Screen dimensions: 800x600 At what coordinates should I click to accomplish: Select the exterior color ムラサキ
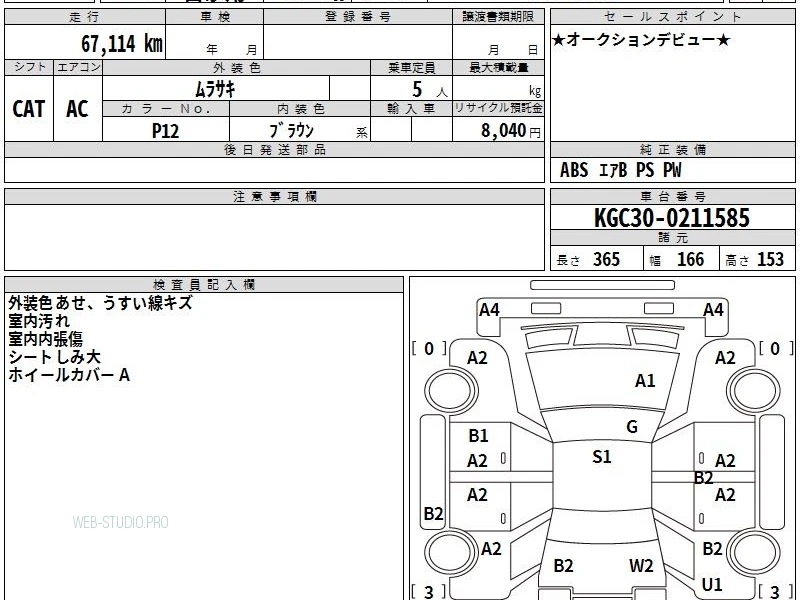click(216, 90)
